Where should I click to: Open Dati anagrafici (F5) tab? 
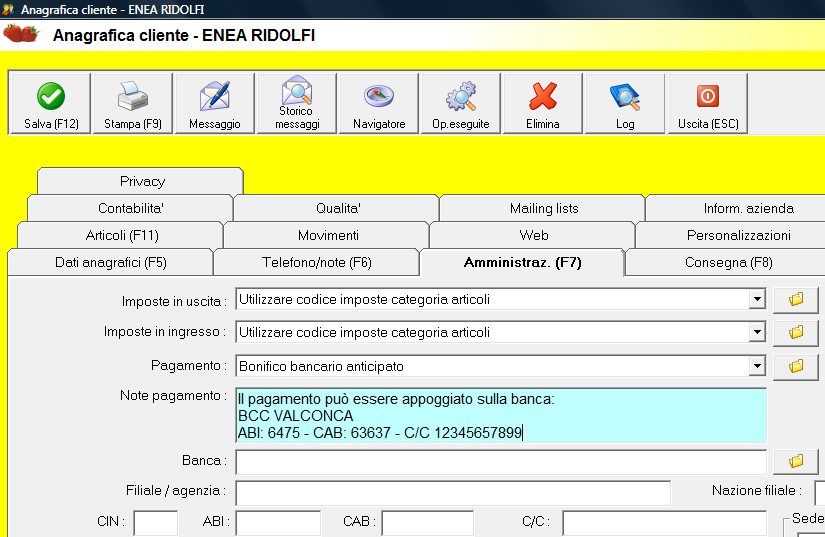pos(110,262)
